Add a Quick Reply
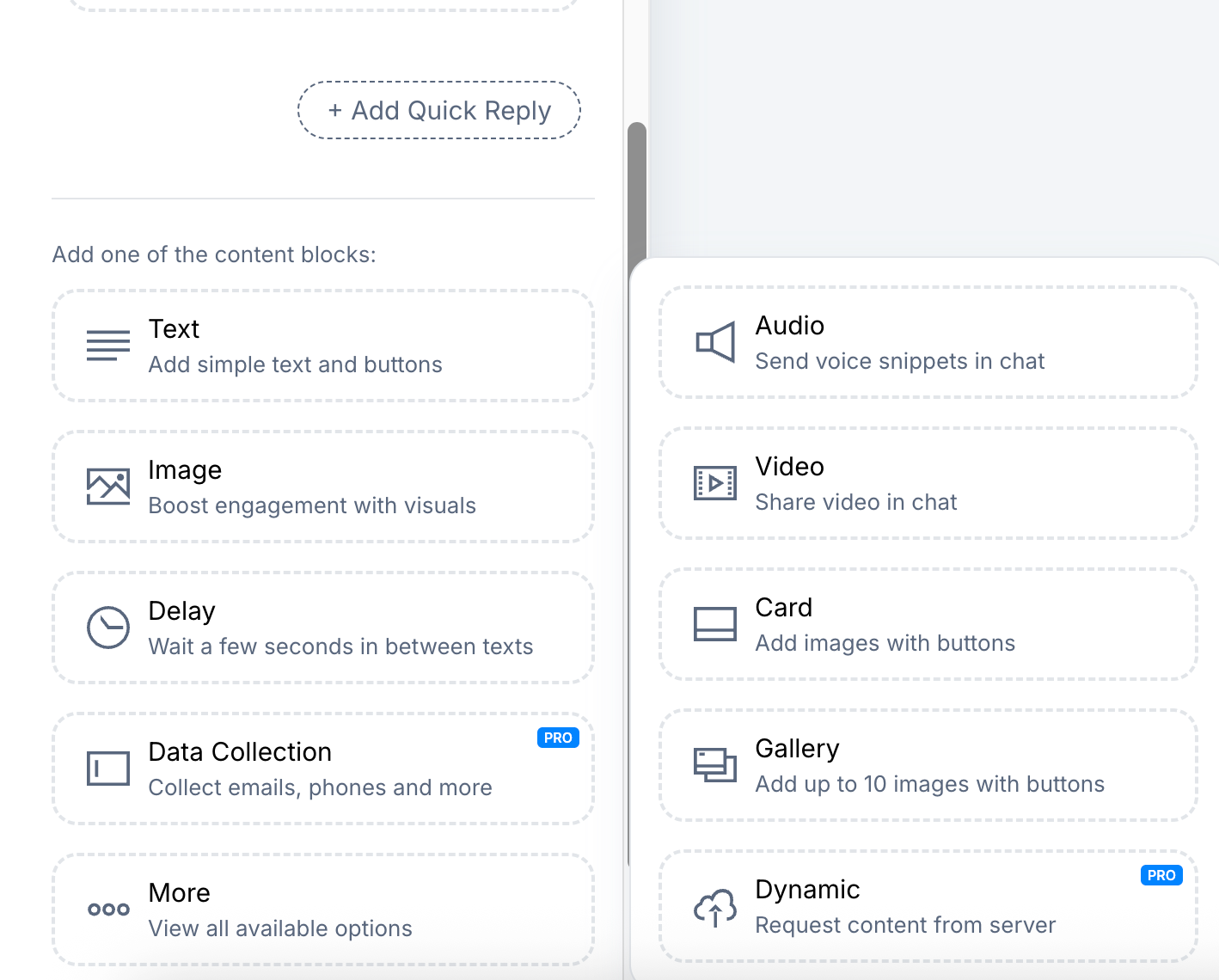Viewport: 1219px width, 980px height. (439, 110)
